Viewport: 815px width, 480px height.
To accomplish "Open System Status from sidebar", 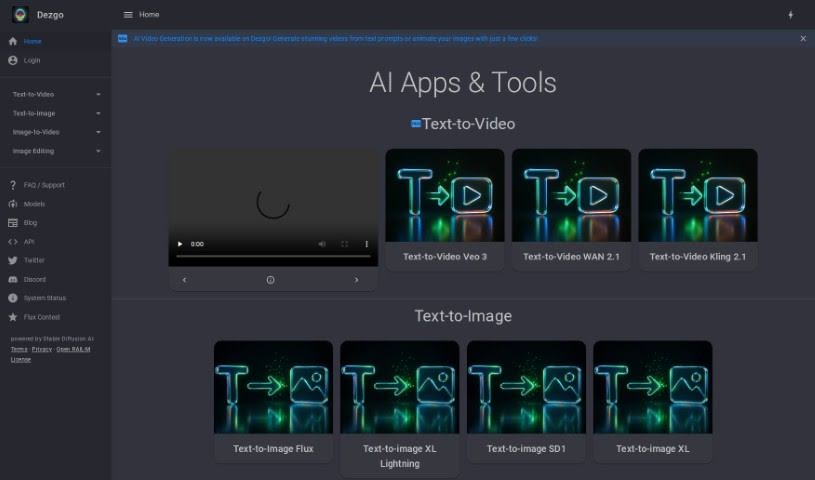I will [56, 298].
